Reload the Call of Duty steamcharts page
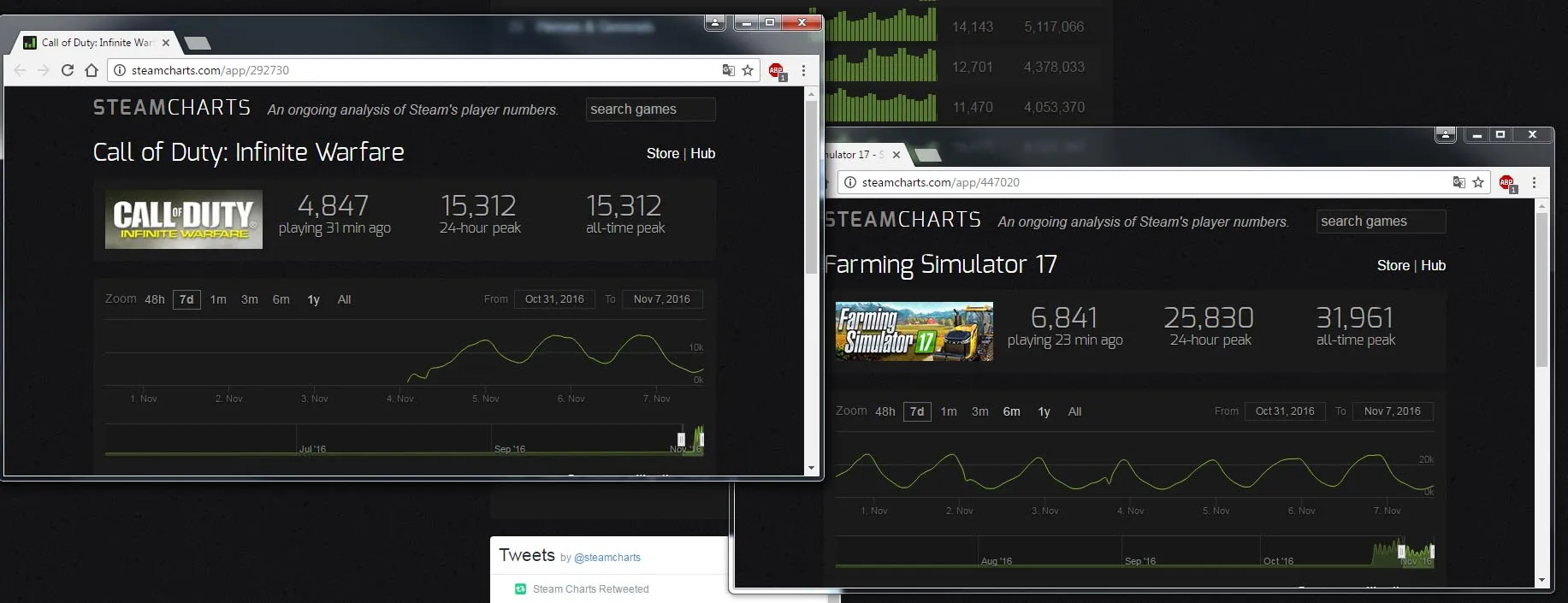 point(68,70)
